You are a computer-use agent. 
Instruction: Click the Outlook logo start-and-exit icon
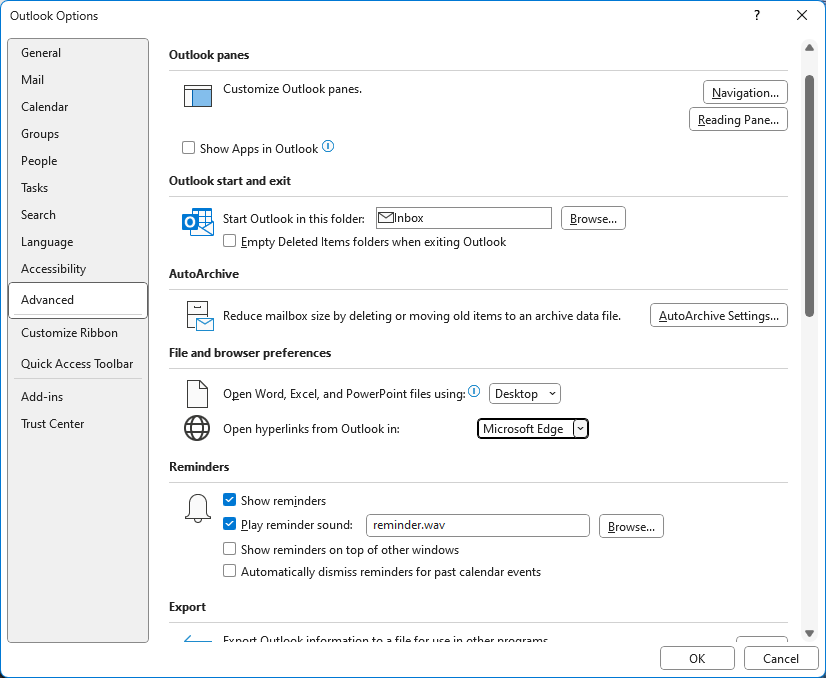pyautogui.click(x=198, y=222)
